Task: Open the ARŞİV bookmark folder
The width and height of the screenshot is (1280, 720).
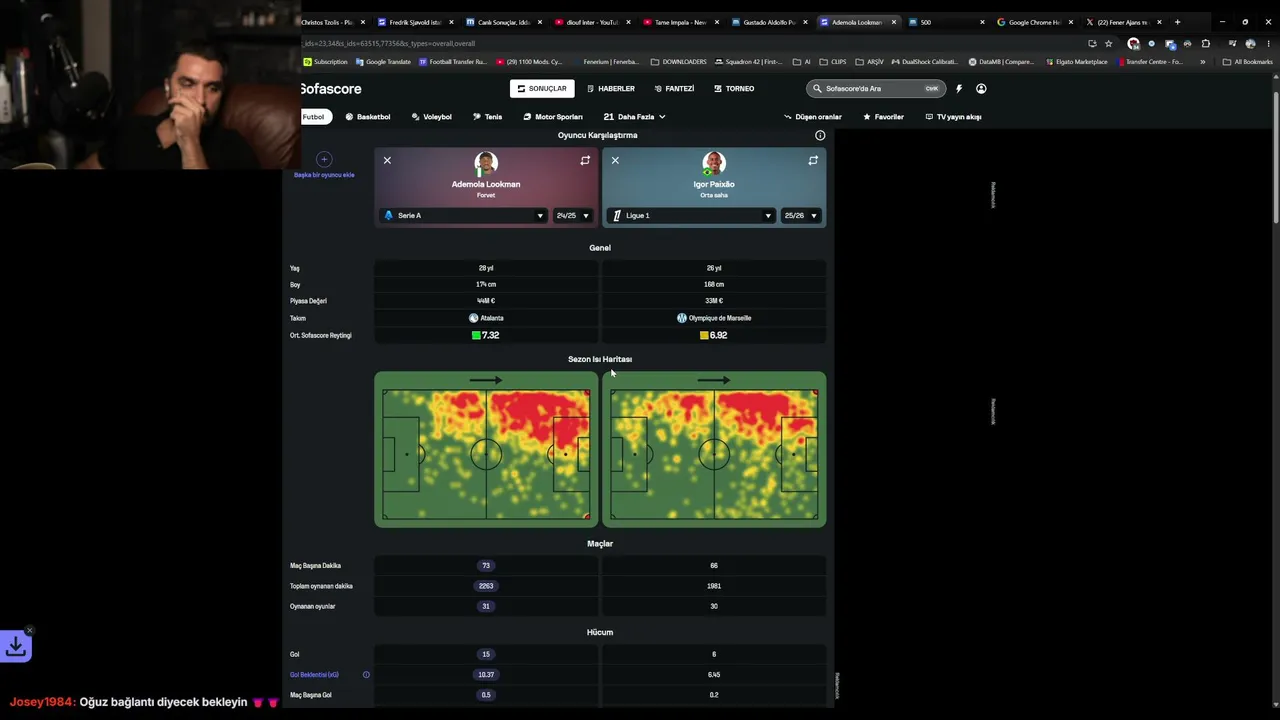Action: click(x=869, y=62)
